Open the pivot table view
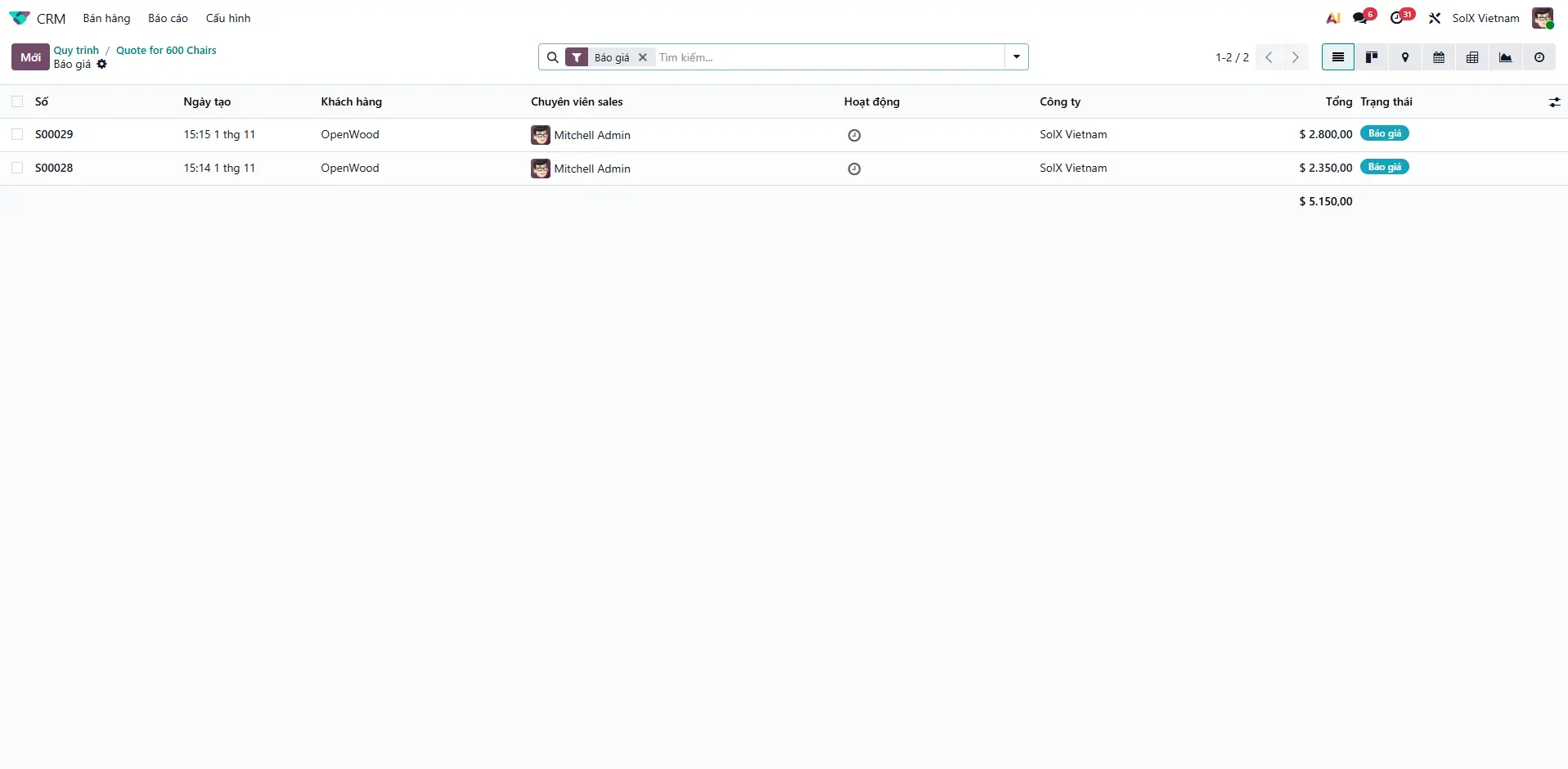1568x769 pixels. (1472, 57)
